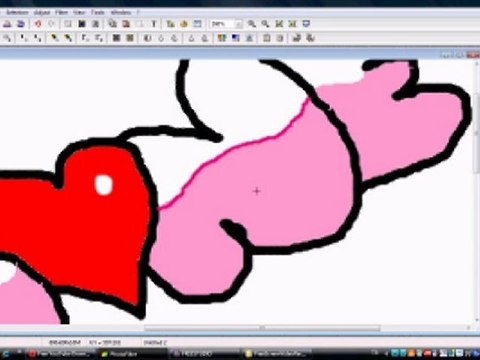Click the Print toolbar icon
480x360 pixels.
(x=7, y=24)
